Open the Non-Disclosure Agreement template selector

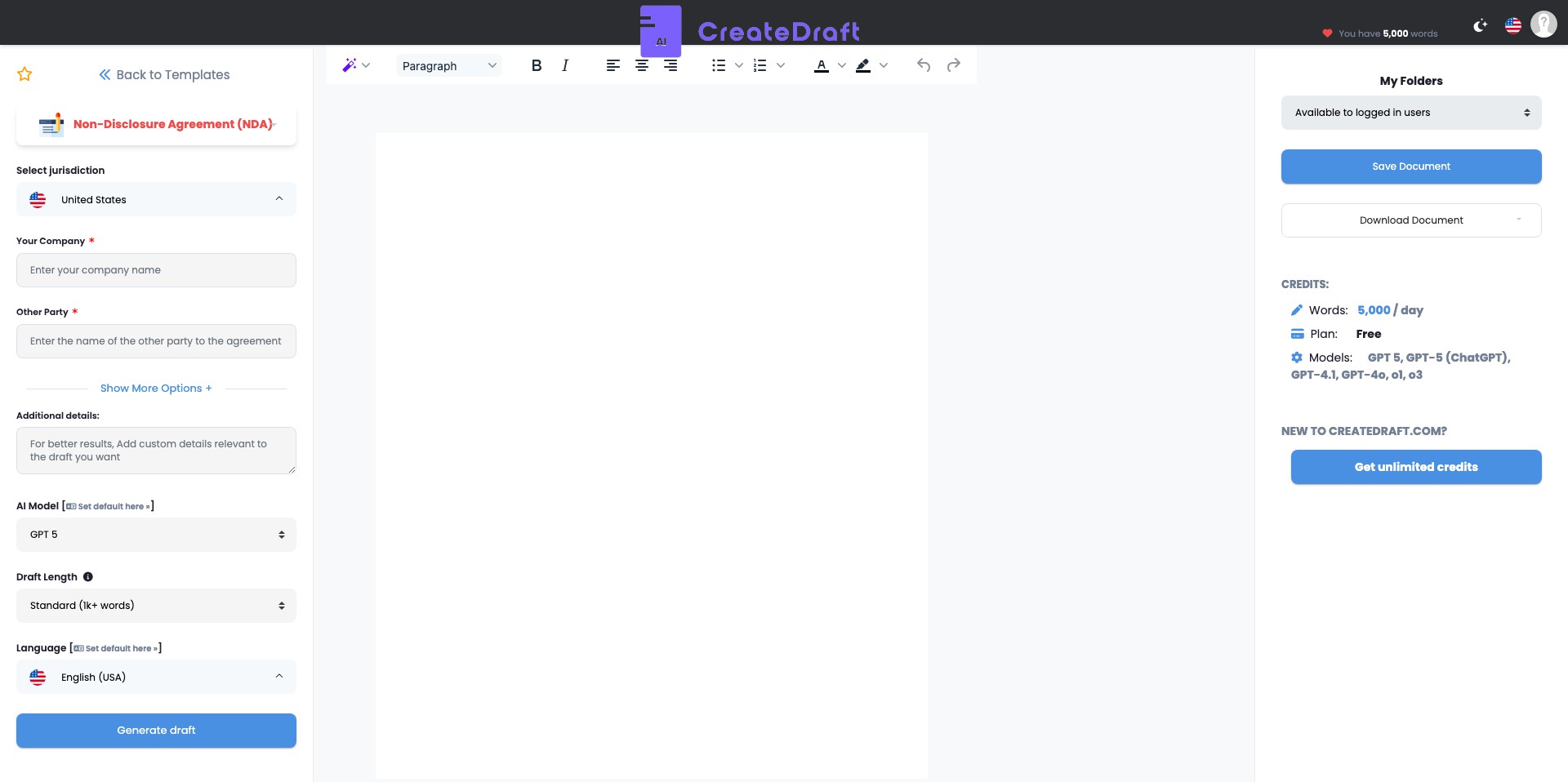156,125
